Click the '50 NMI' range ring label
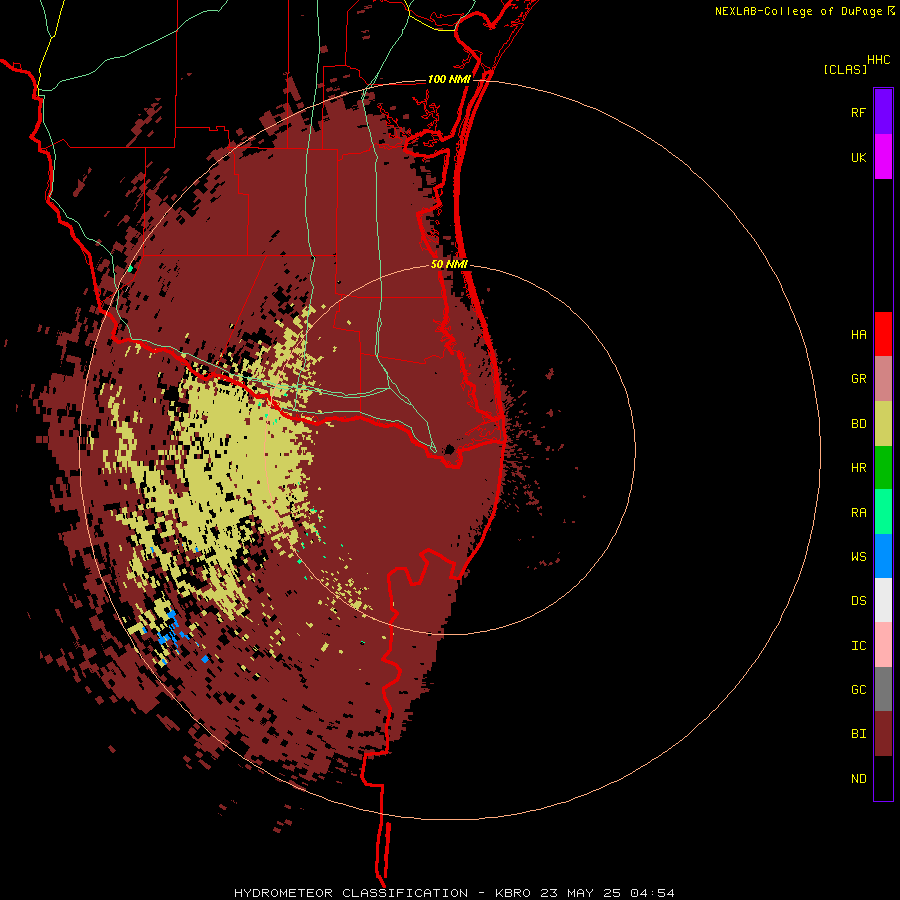The image size is (900, 900). 449,264
